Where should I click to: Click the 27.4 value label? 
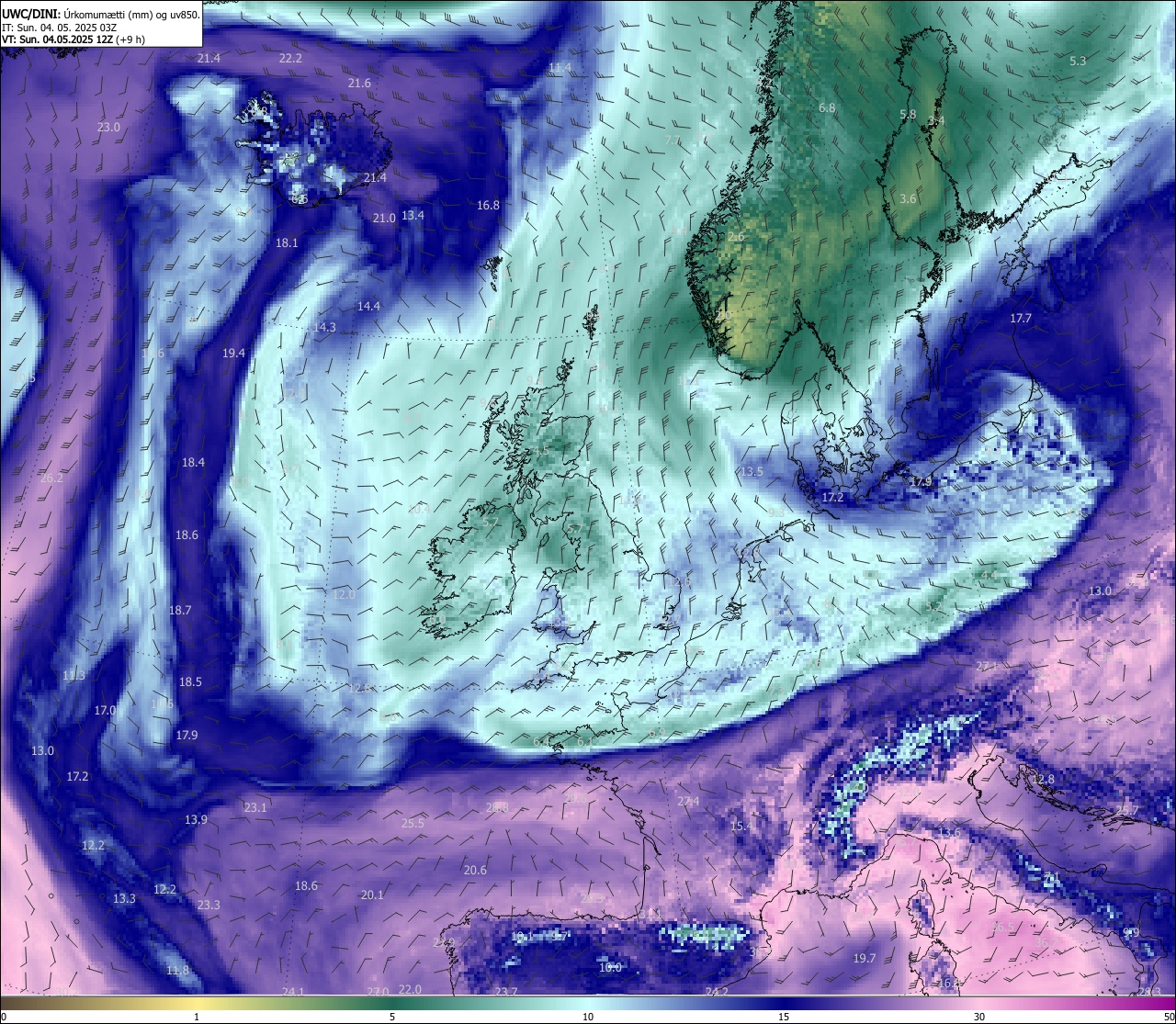click(x=688, y=801)
